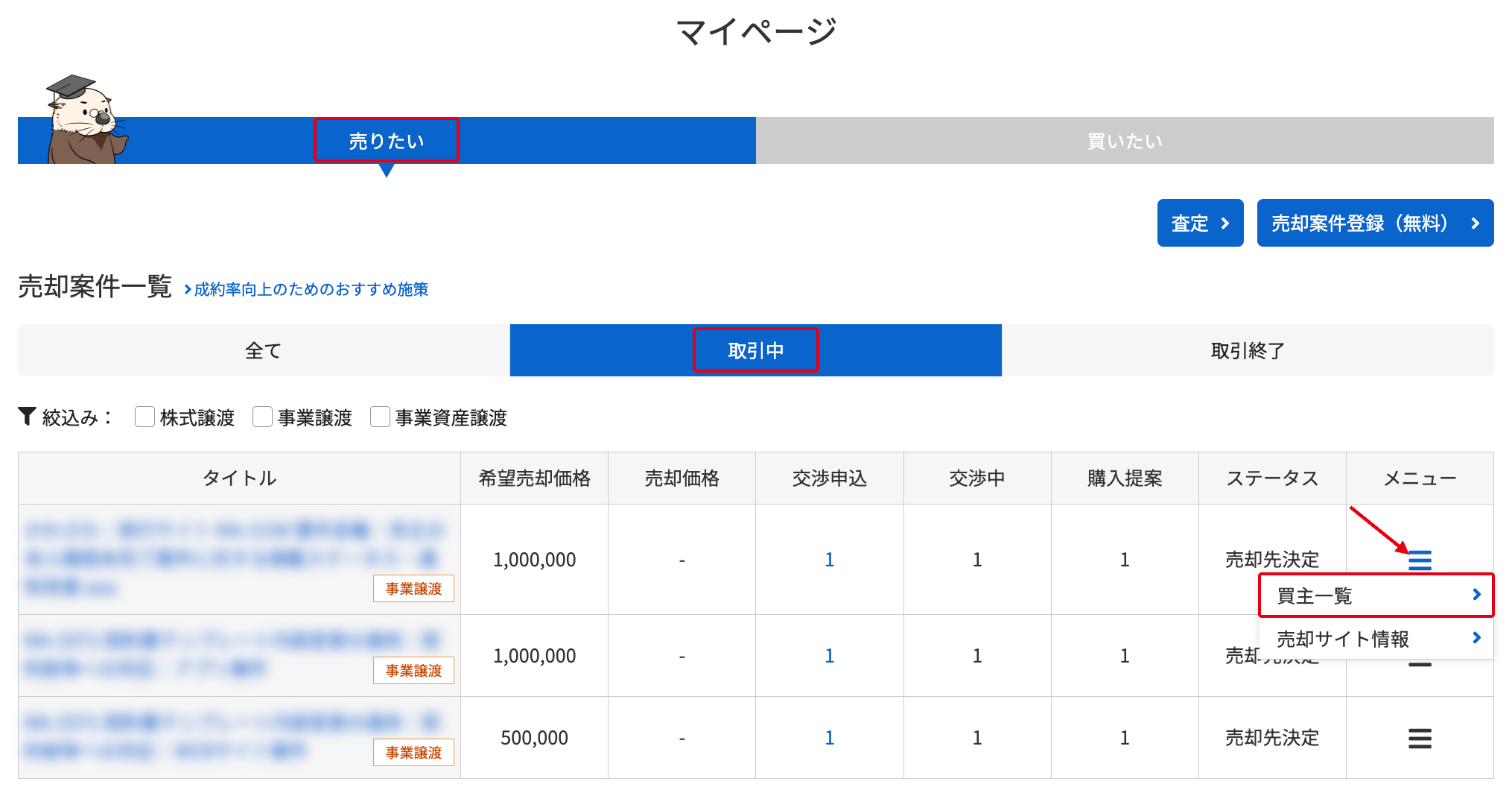Click 売却先決定 status in the 500,000 row

pyautogui.click(x=1272, y=738)
